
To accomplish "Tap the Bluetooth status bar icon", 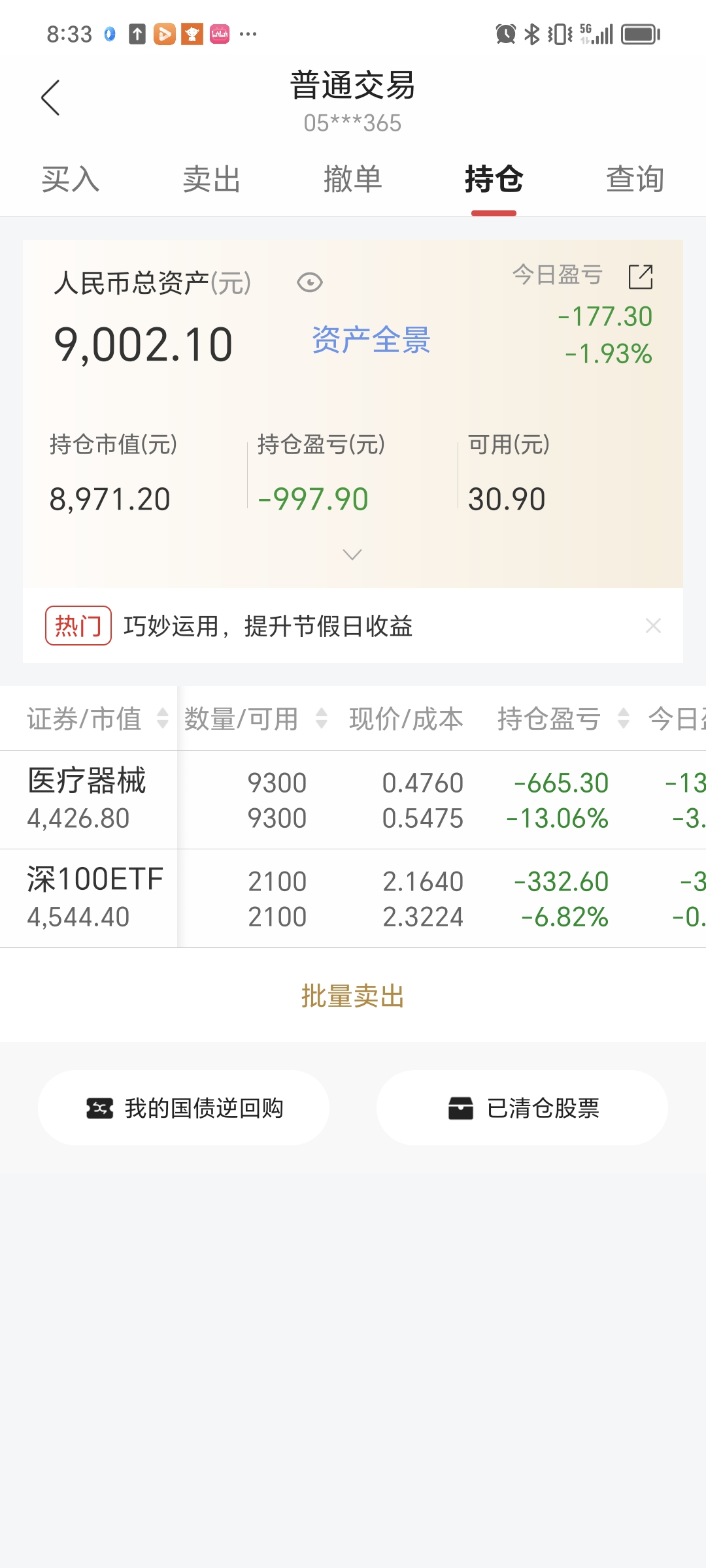I will click(532, 34).
